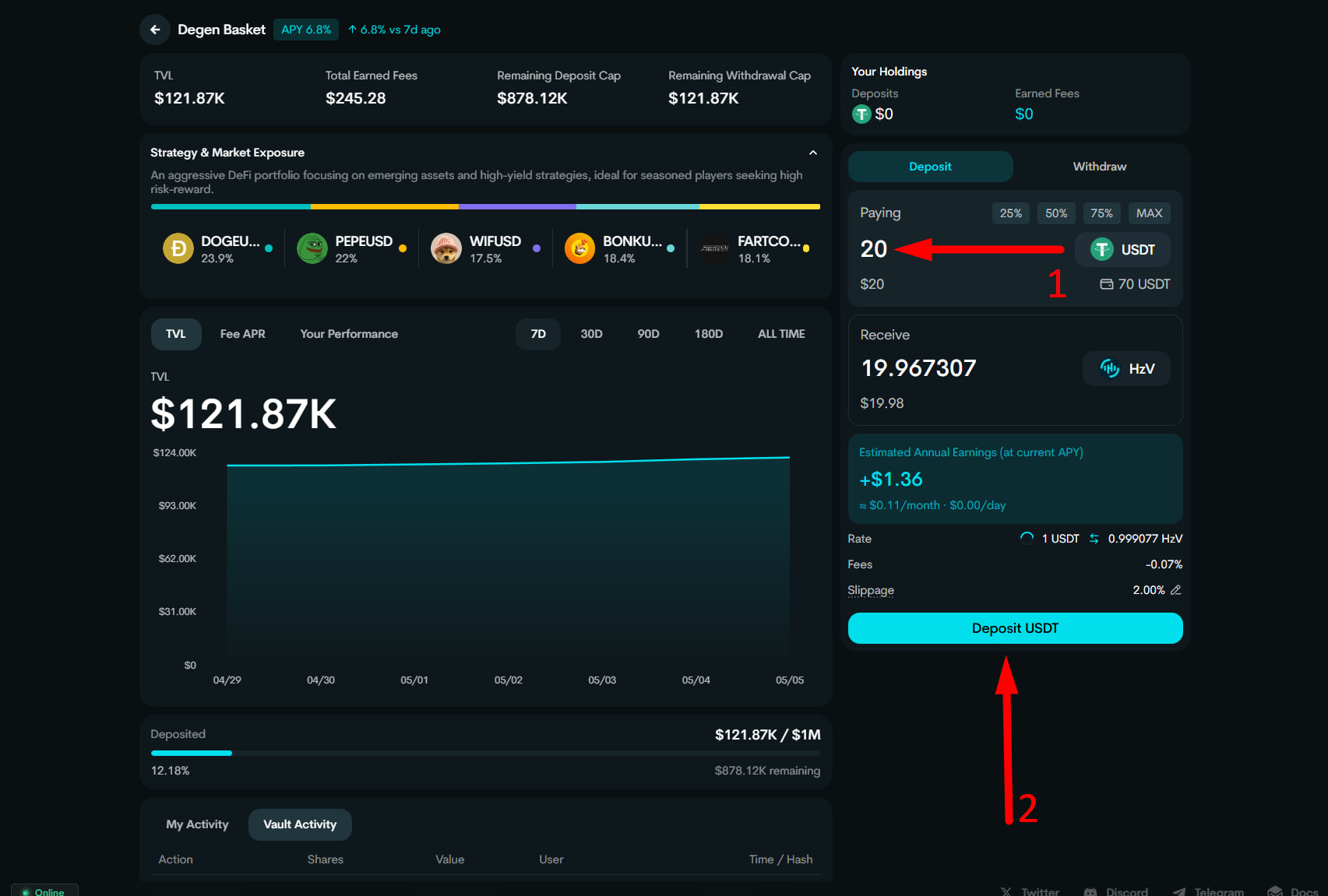Switch to the Deposit tab
Viewport: 1328px width, 896px height.
[930, 167]
